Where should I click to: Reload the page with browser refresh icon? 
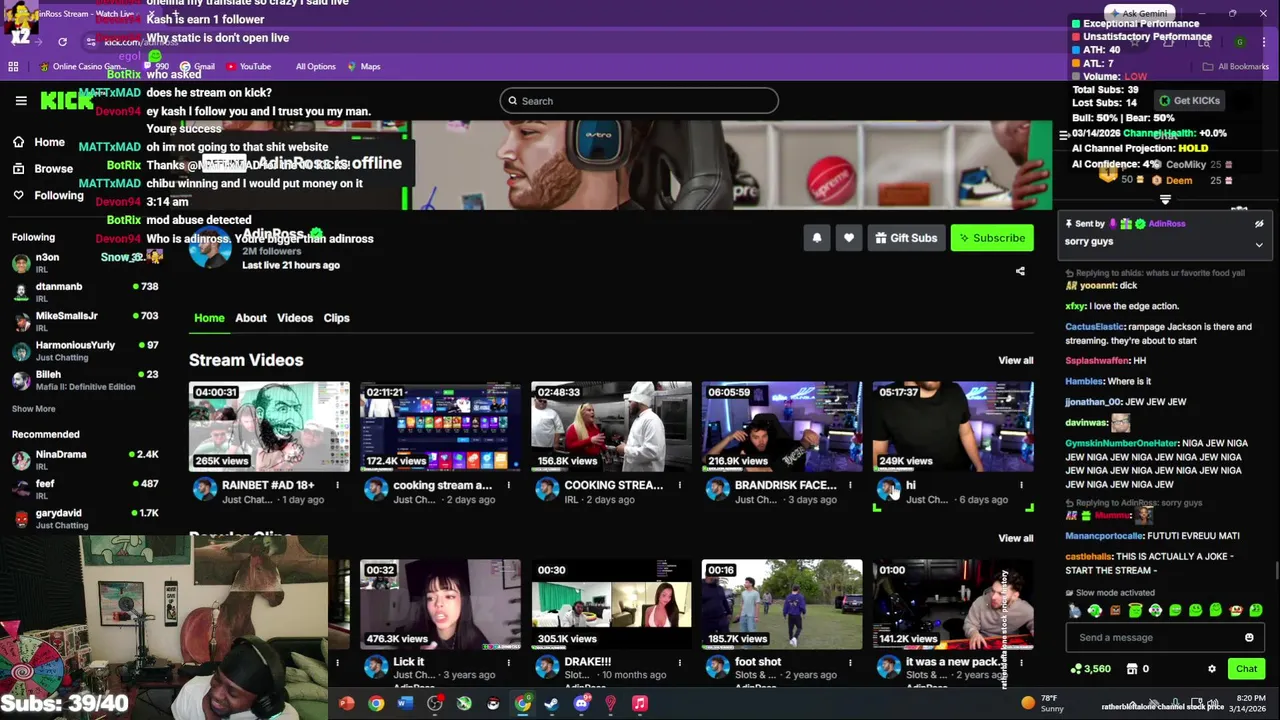click(x=62, y=42)
